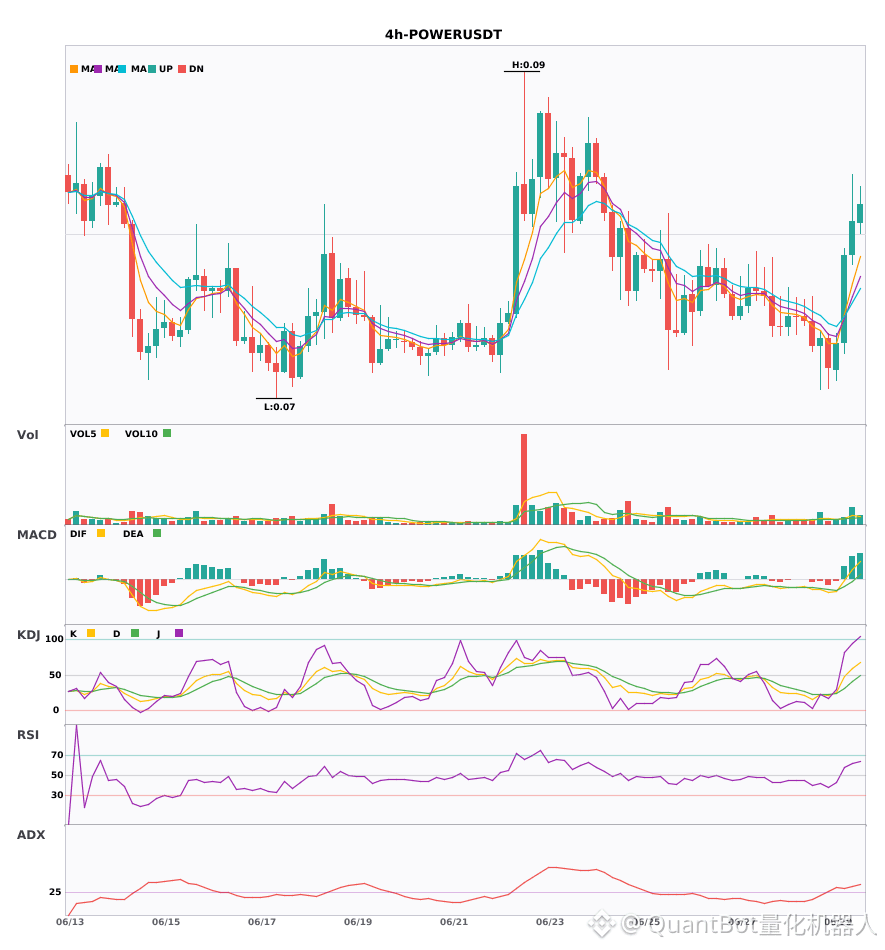Screen dimensions: 885x950
Task: Click the 06/19 date axis label
Action: point(358,922)
